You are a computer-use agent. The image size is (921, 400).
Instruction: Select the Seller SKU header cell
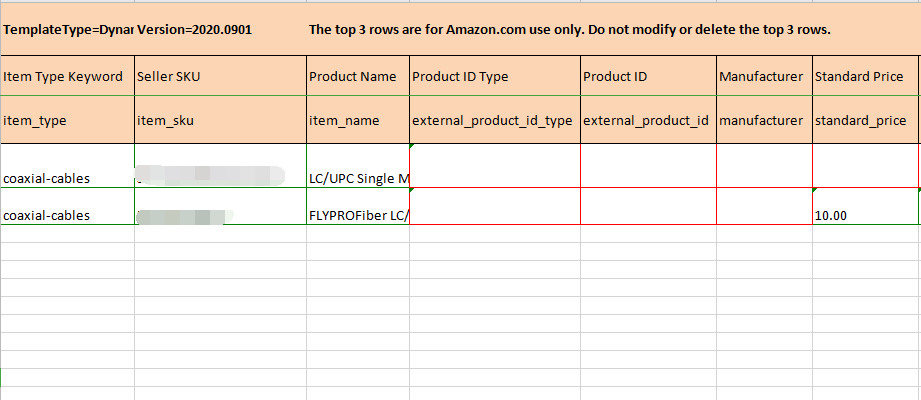point(218,76)
